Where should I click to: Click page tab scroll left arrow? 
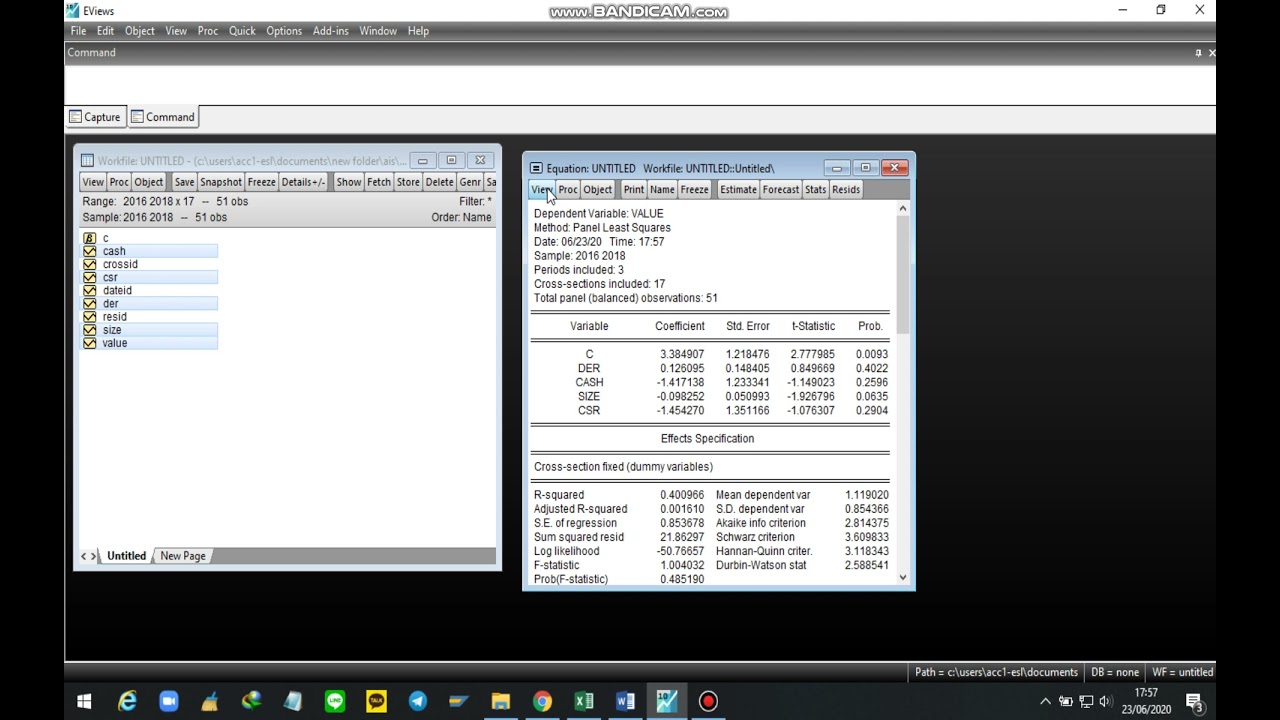point(84,556)
